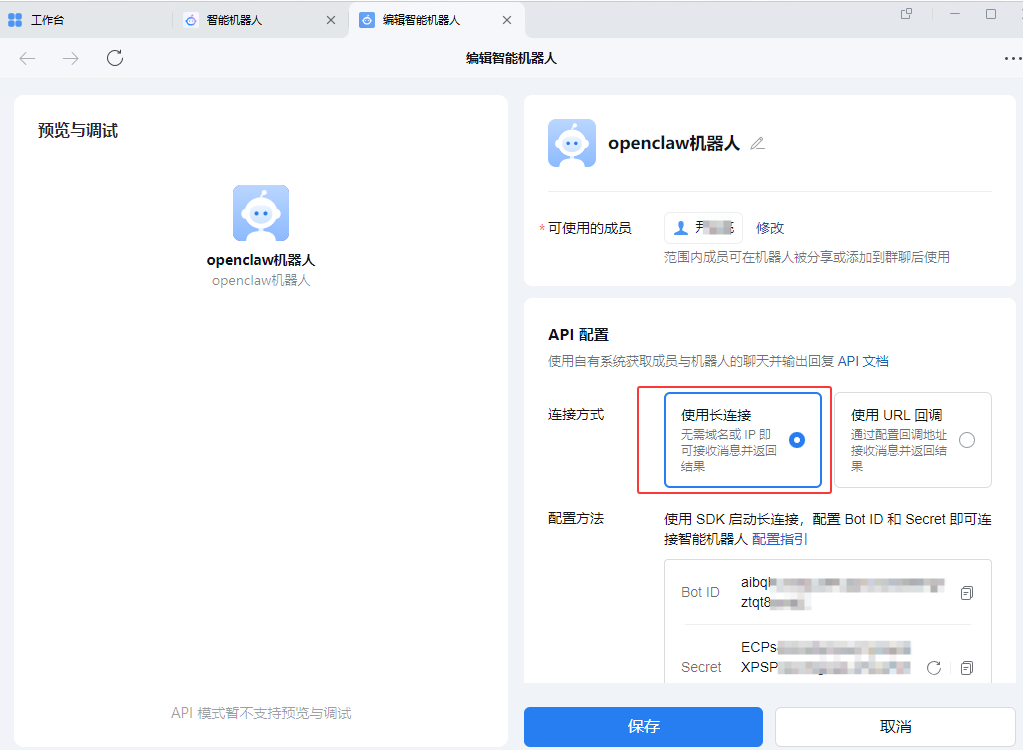Click text 'API 模式暂不支持预览与调试'
This screenshot has width=1023, height=750.
coord(261,713)
